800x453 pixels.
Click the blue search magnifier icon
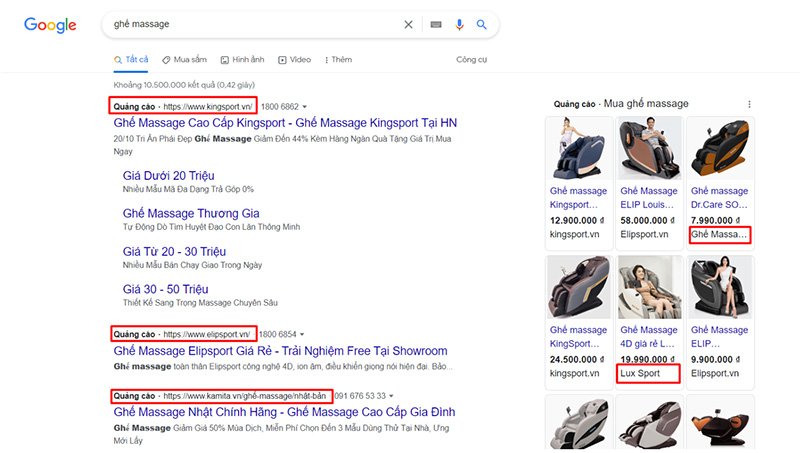481,24
